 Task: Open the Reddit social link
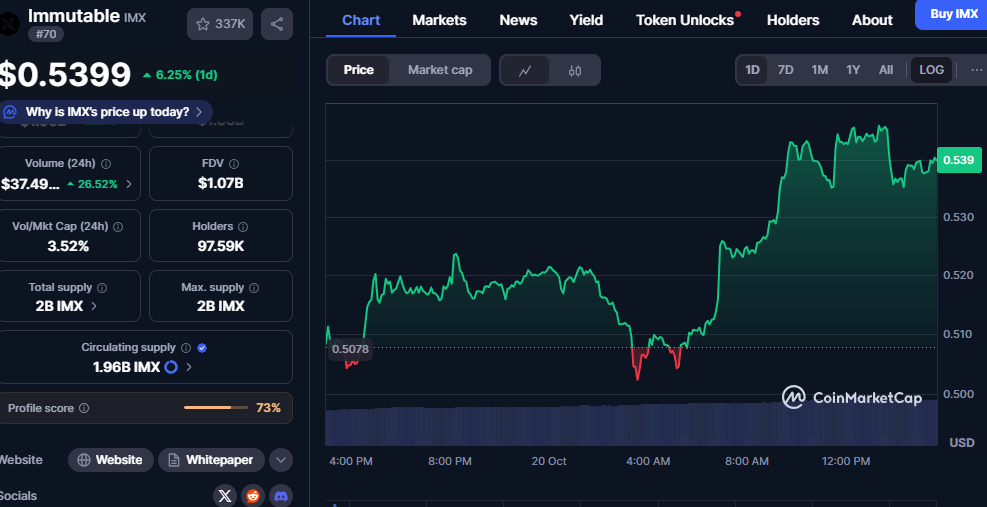[x=253, y=495]
